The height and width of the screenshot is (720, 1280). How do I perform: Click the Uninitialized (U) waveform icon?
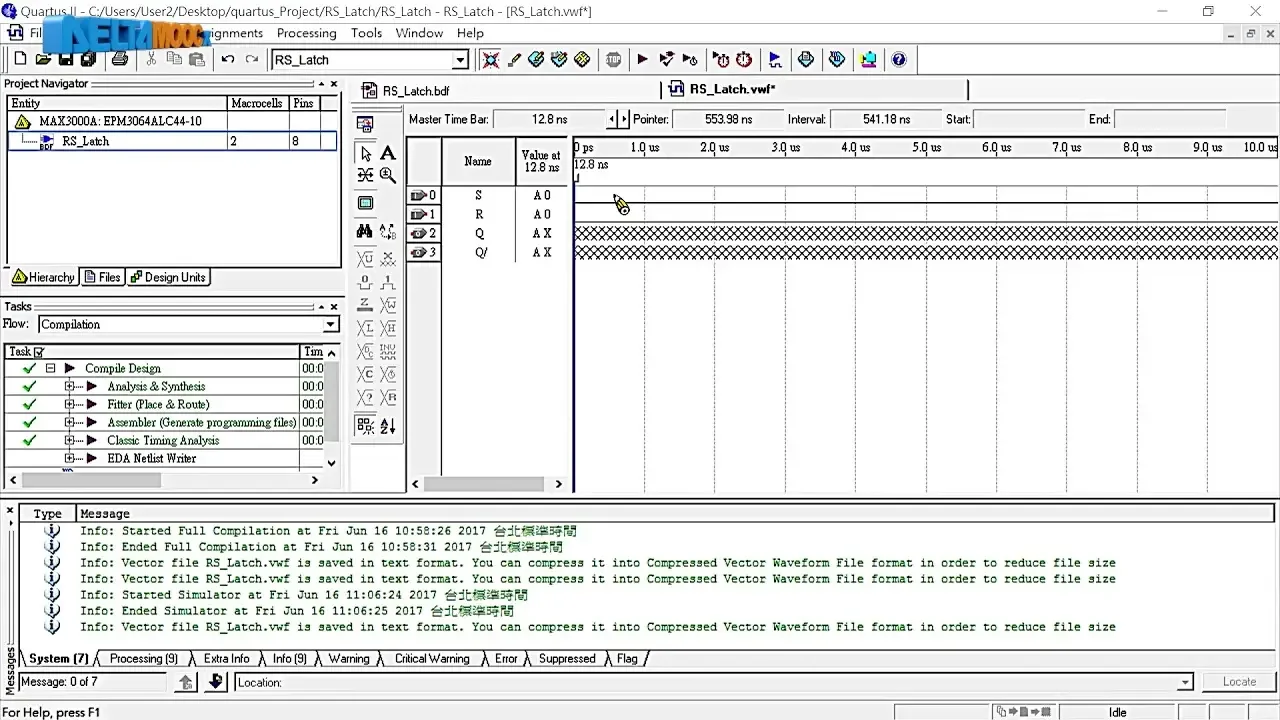pyautogui.click(x=366, y=259)
